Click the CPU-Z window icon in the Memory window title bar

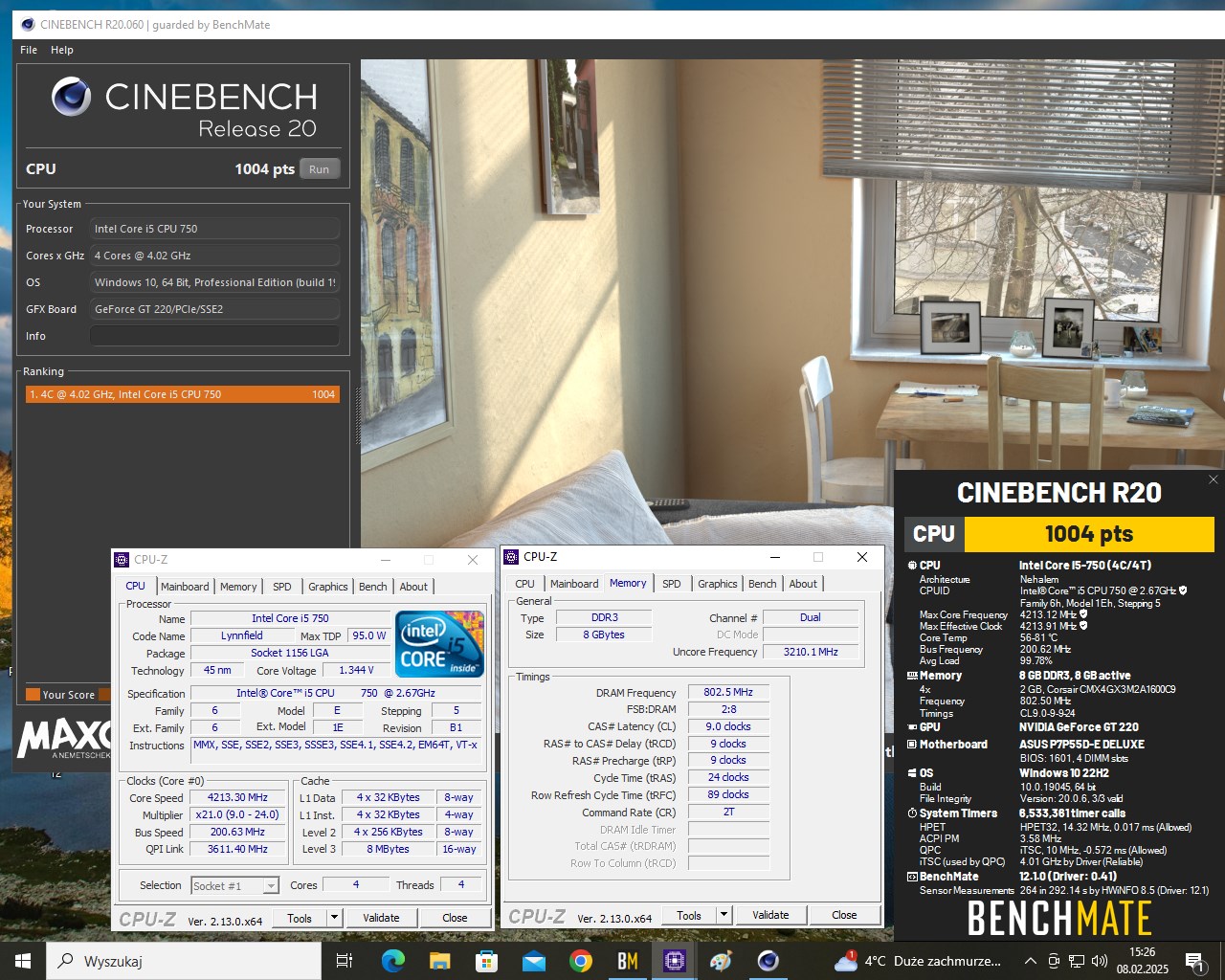pos(511,557)
